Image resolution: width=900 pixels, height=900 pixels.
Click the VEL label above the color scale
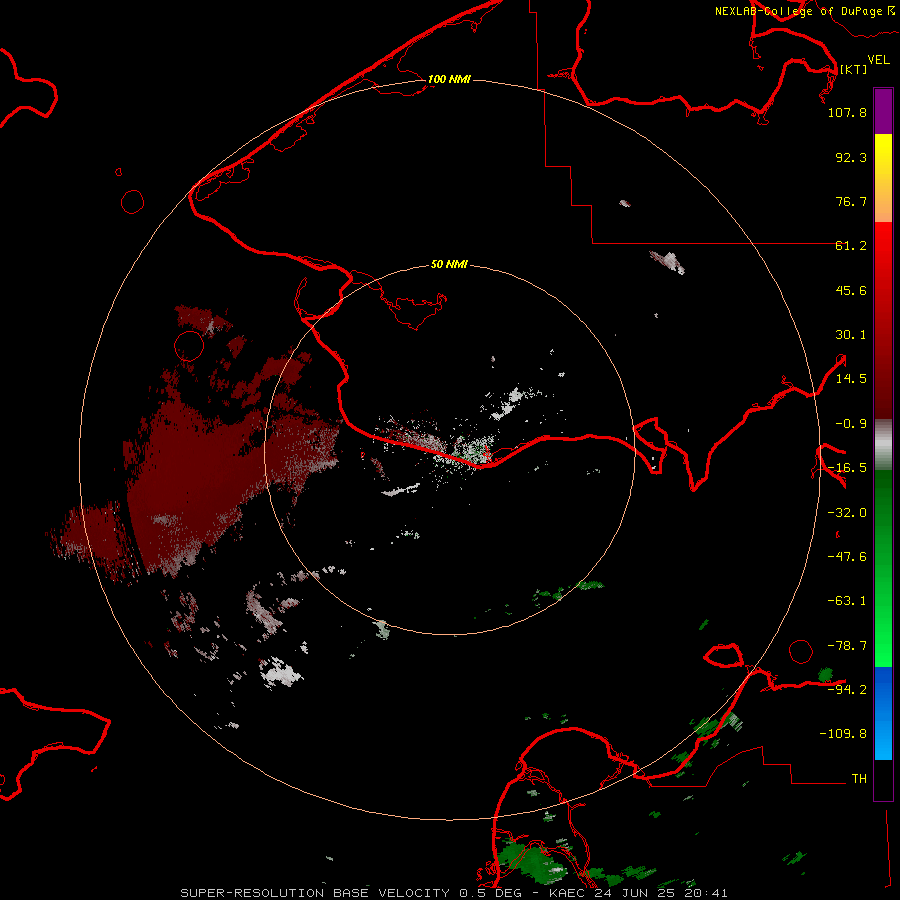[x=878, y=59]
